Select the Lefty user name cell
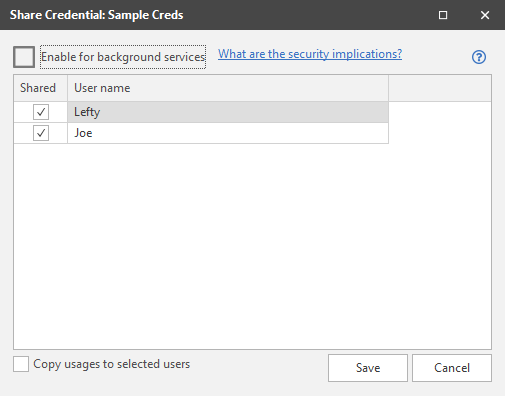Image resolution: width=505 pixels, height=396 pixels. pos(228,112)
